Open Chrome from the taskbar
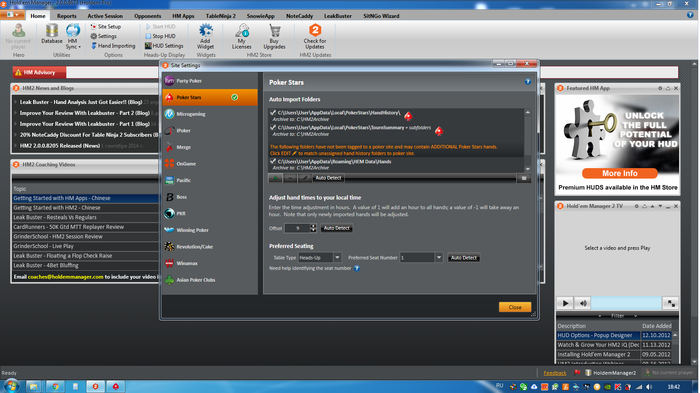The height and width of the screenshot is (393, 700). [x=55, y=386]
